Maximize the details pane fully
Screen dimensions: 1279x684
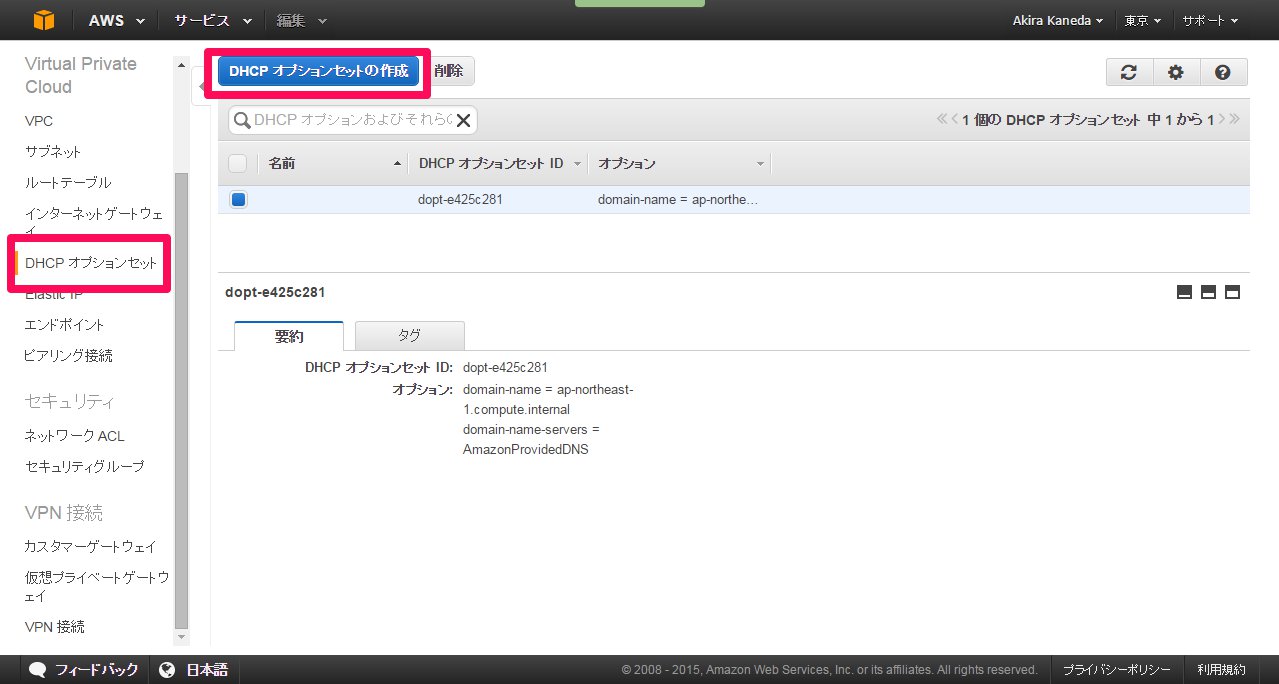(x=1232, y=292)
